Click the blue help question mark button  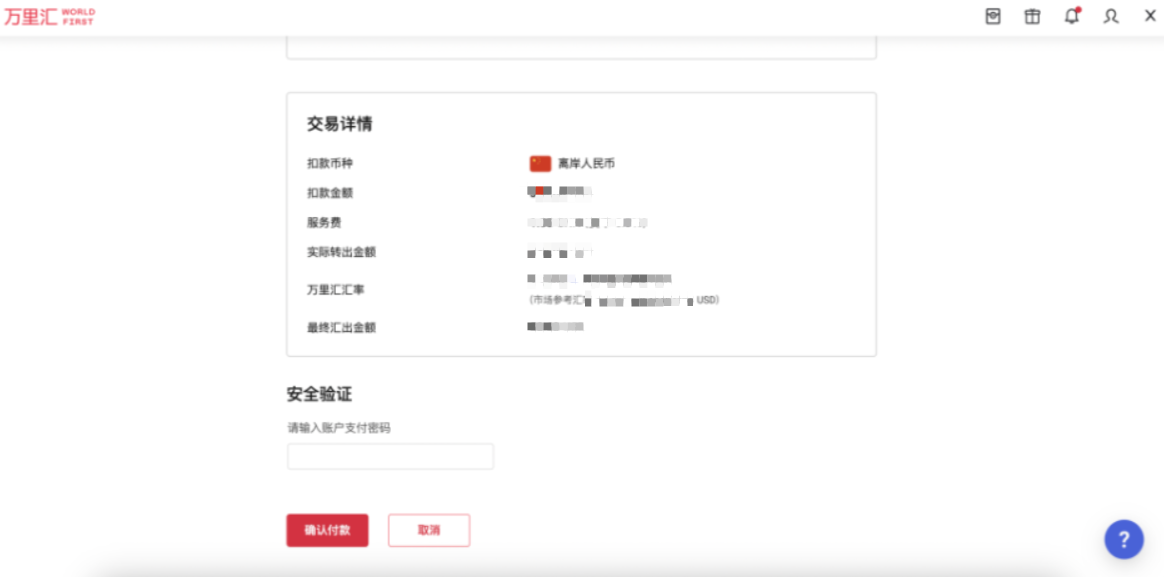pos(1124,539)
